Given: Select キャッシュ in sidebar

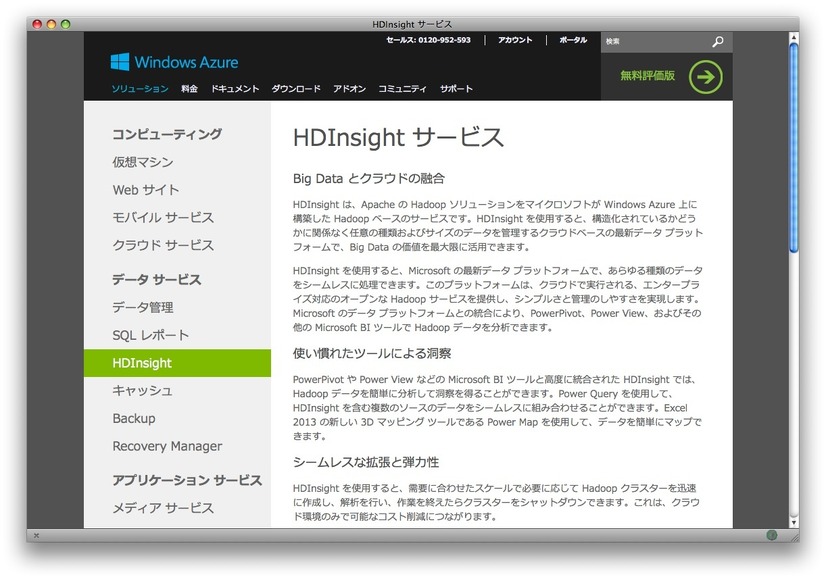Looking at the screenshot, I should pyautogui.click(x=142, y=390).
